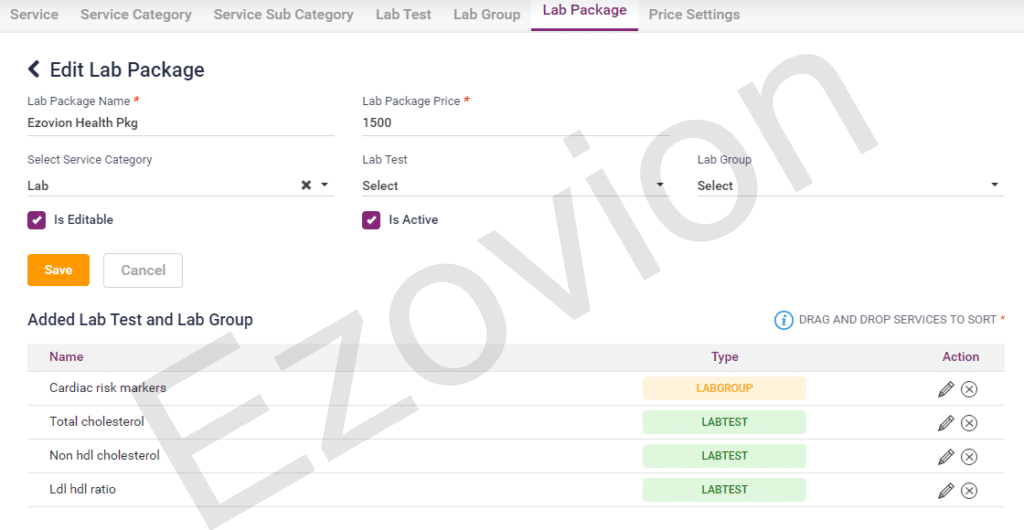Open the Service Sub Category tab

[283, 15]
